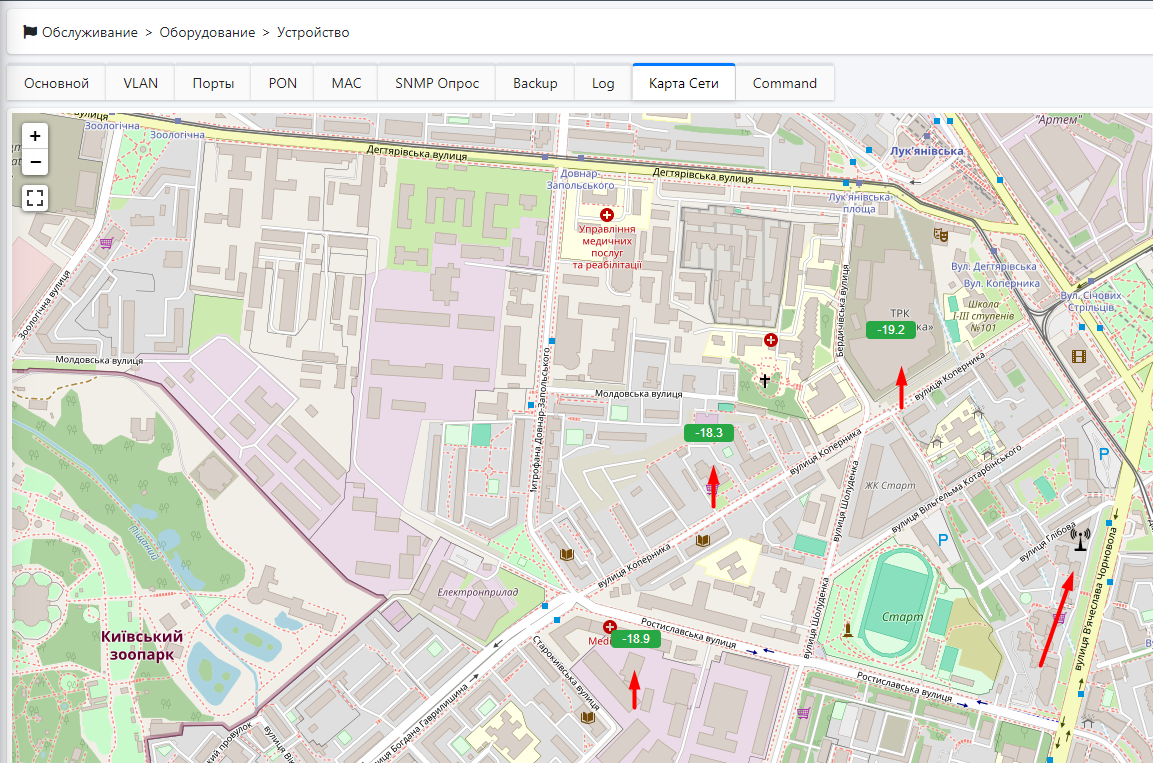This screenshot has width=1153, height=763.
Task: Zoom out on the network map
Action: click(x=35, y=161)
